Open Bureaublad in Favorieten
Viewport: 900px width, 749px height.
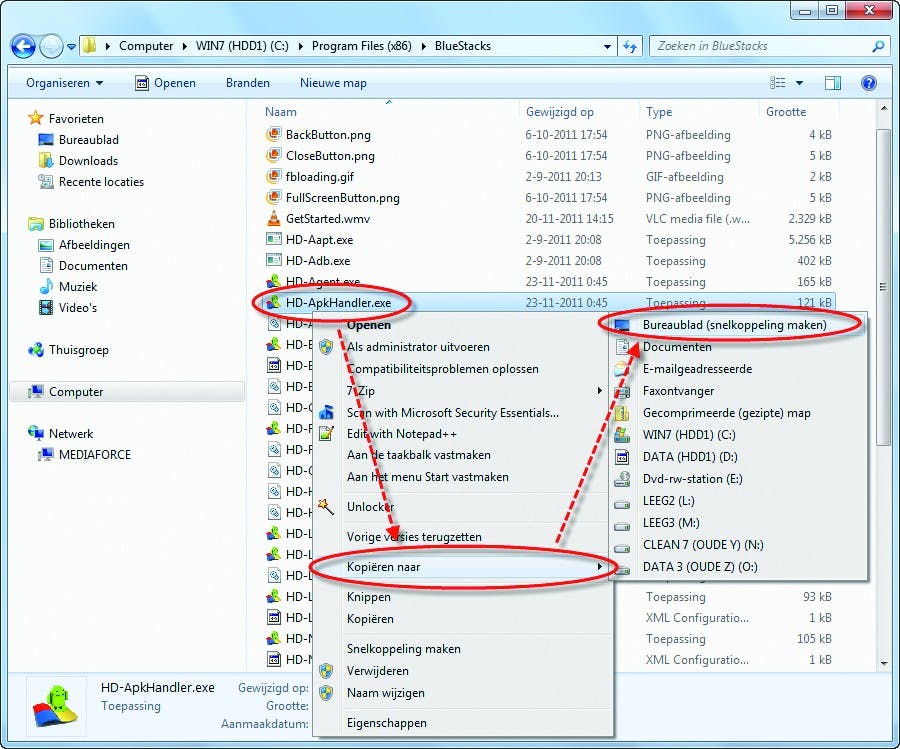click(88, 139)
